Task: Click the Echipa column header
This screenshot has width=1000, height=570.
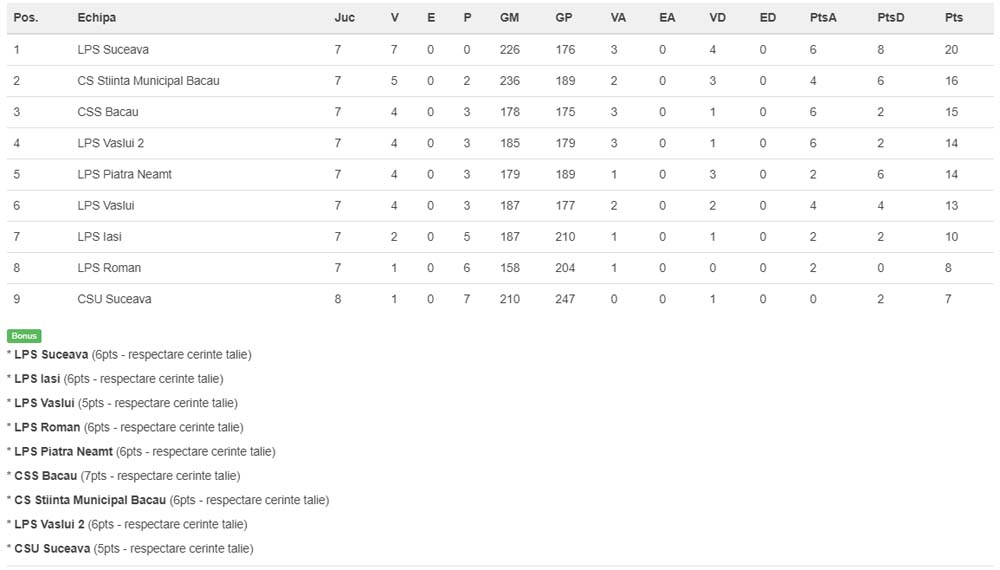Action: pos(97,18)
